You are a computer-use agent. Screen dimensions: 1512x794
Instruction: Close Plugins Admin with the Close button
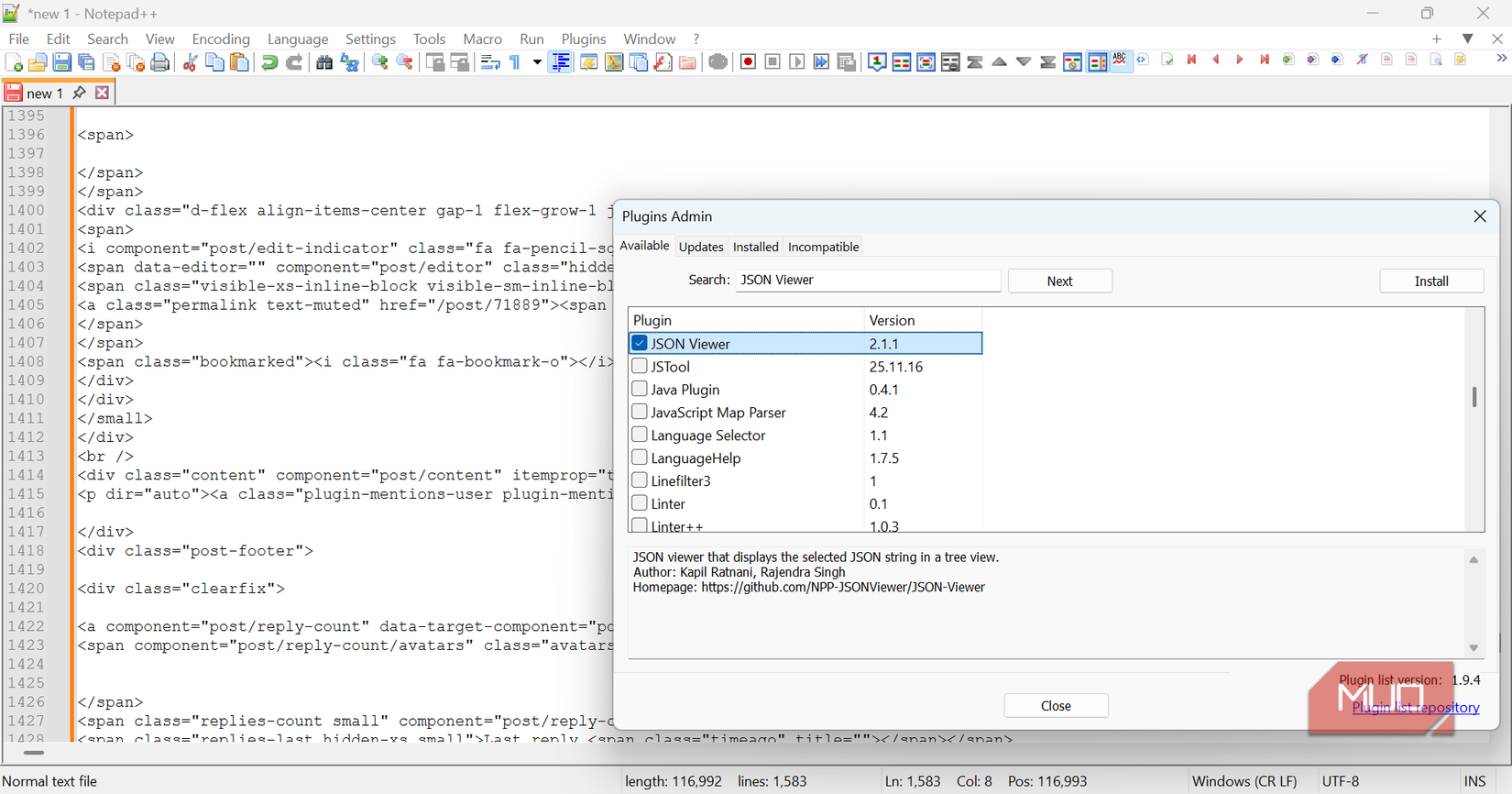[1056, 705]
